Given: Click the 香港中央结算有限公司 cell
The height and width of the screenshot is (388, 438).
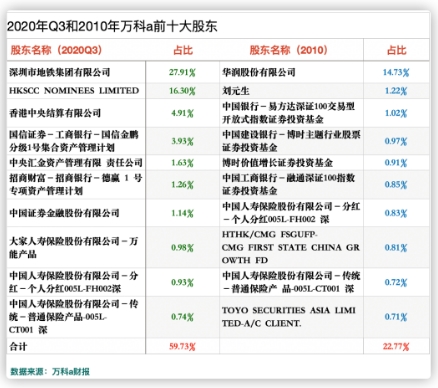Looking at the screenshot, I should tap(55, 113).
